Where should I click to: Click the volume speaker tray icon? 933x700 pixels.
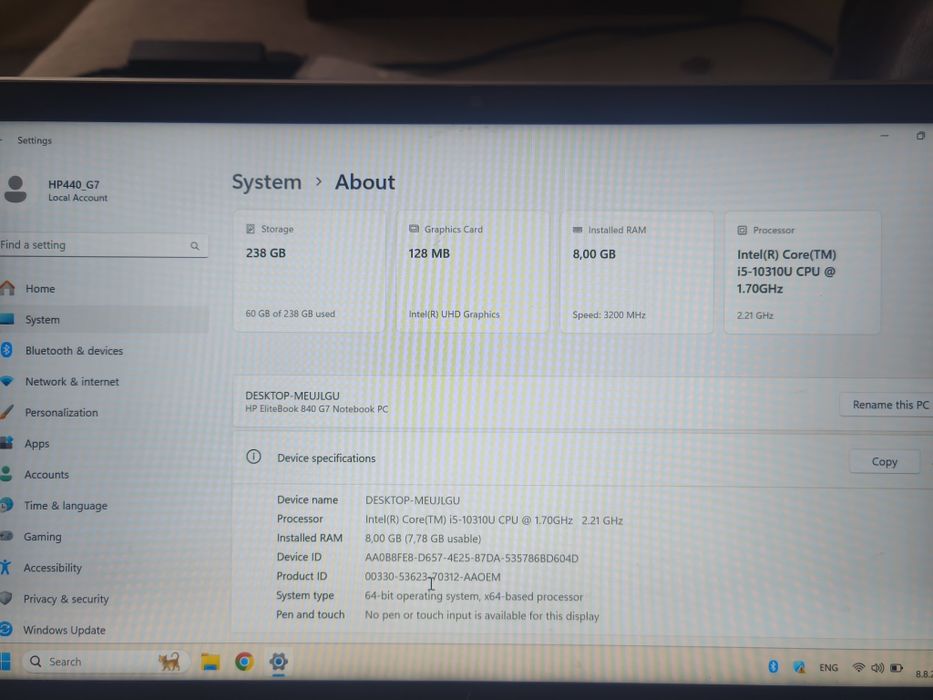point(877,668)
